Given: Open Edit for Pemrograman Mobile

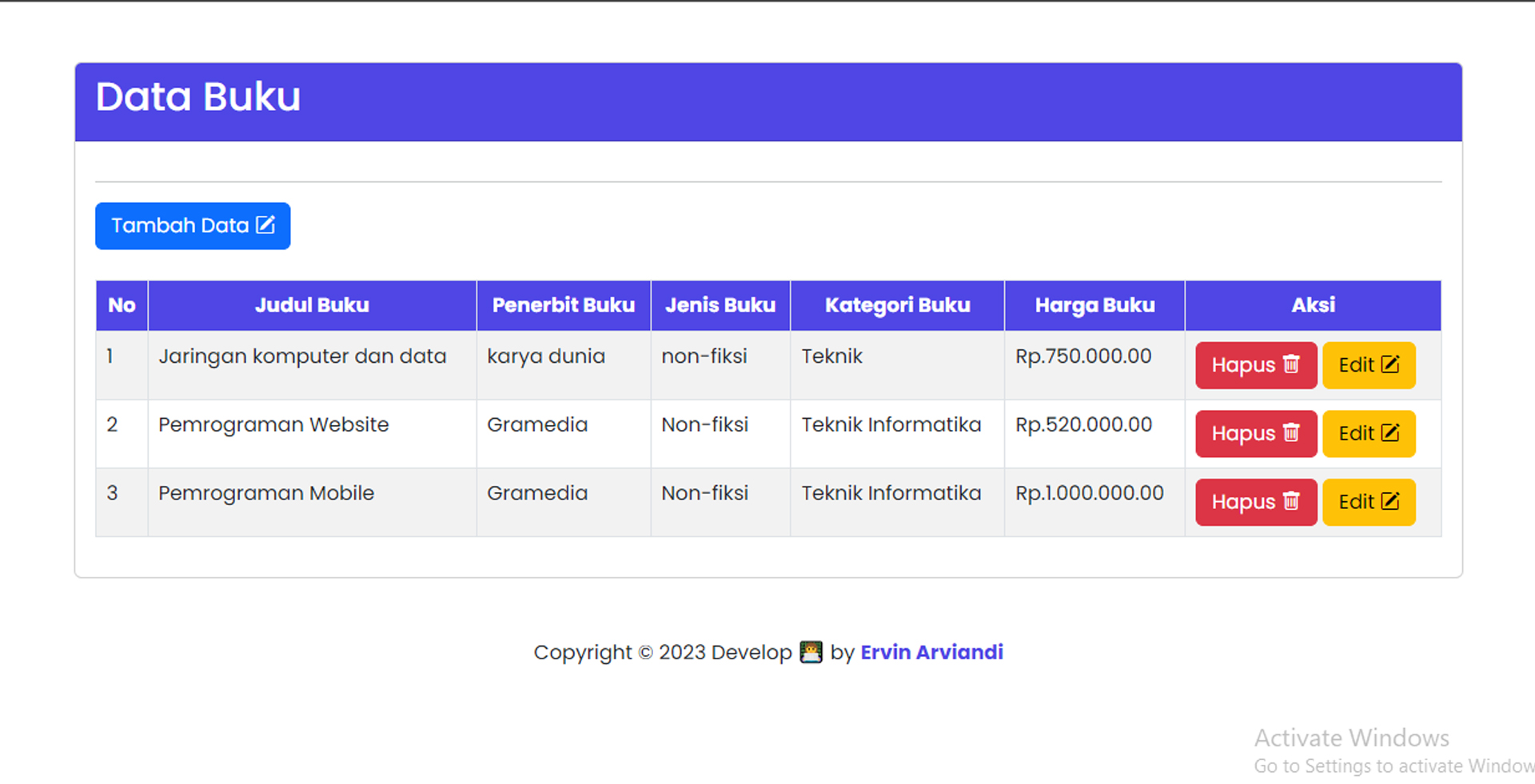Looking at the screenshot, I should click(x=1368, y=503).
